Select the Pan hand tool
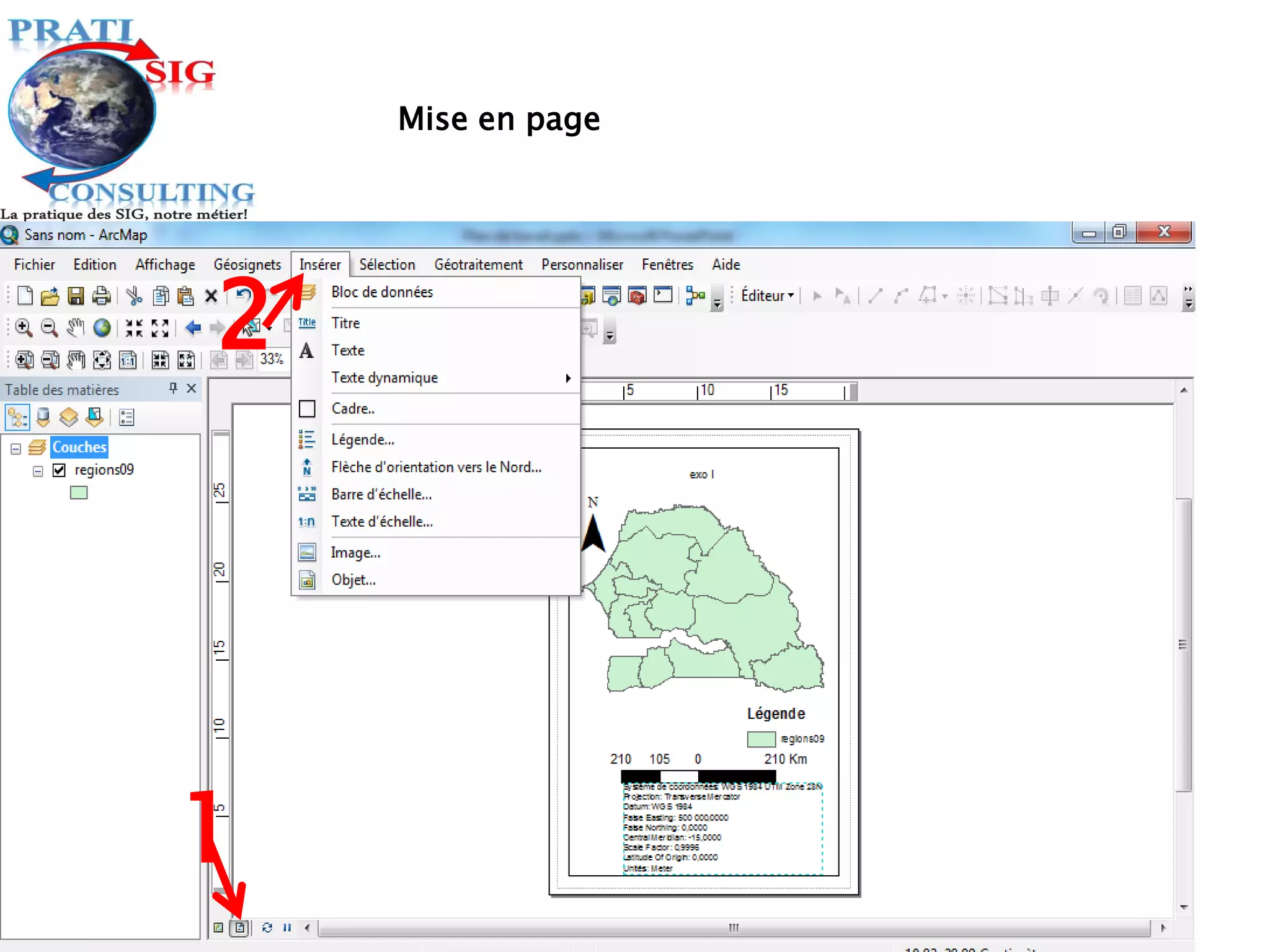The image size is (1270, 952). [x=75, y=328]
